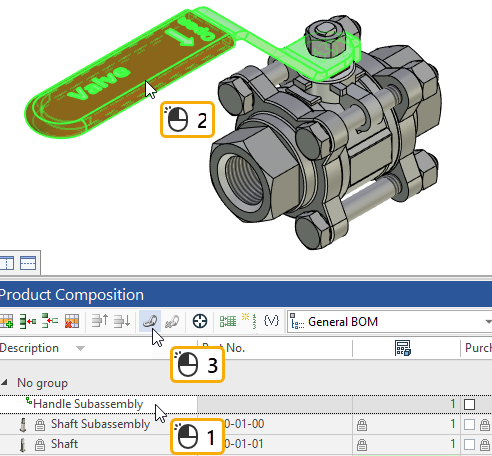The width and height of the screenshot is (492, 456).
Task: Collapse the No group section
Action: pos(4,383)
